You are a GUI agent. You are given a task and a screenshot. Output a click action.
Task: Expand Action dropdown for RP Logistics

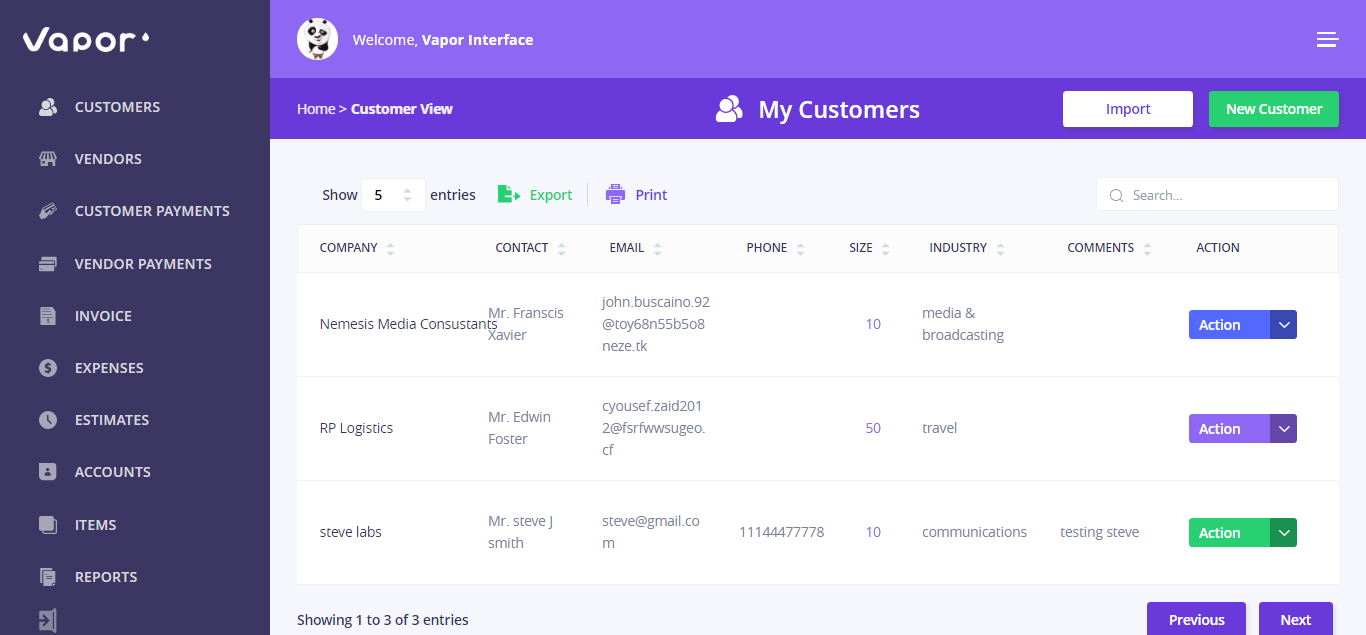pos(1283,429)
